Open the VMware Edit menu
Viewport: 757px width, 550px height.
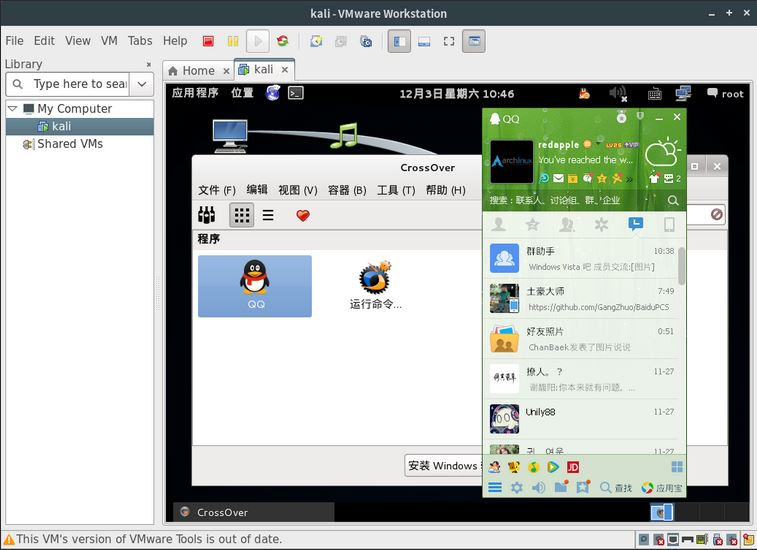pyautogui.click(x=44, y=41)
